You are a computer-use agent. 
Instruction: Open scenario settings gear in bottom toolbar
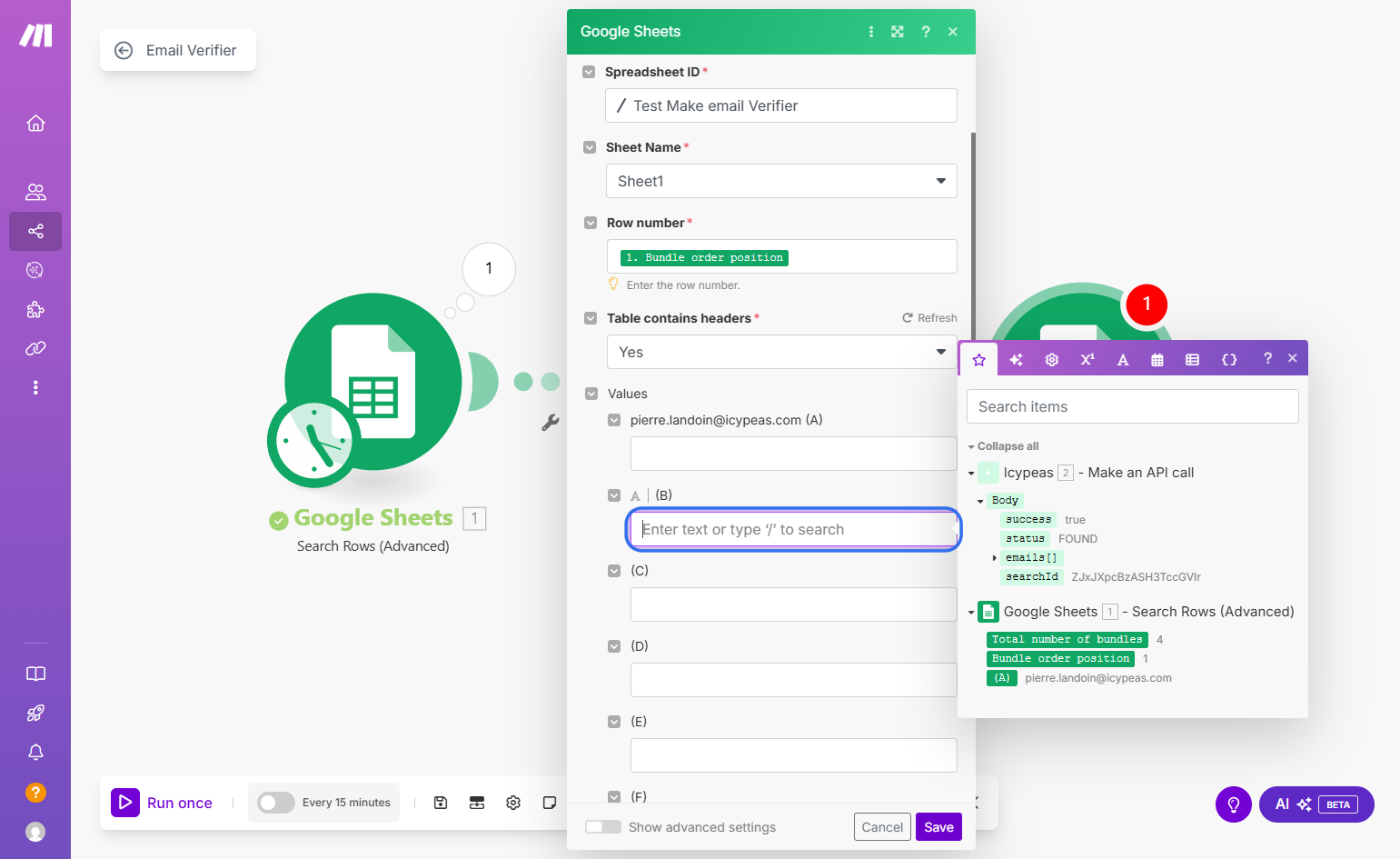click(x=513, y=803)
